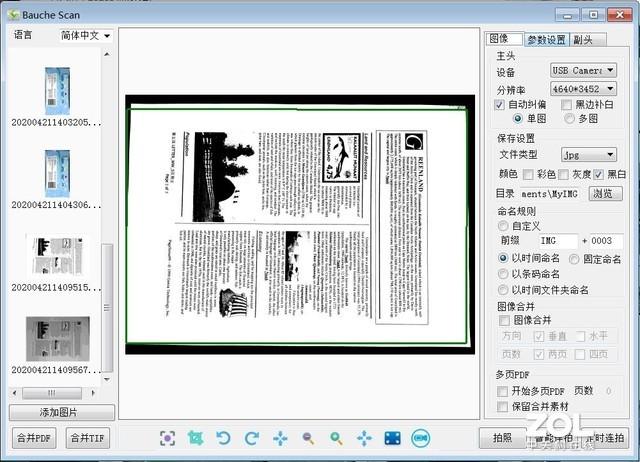Open the USB Camera device dropdown
Viewport: 640px width, 462px height.
click(x=583, y=71)
